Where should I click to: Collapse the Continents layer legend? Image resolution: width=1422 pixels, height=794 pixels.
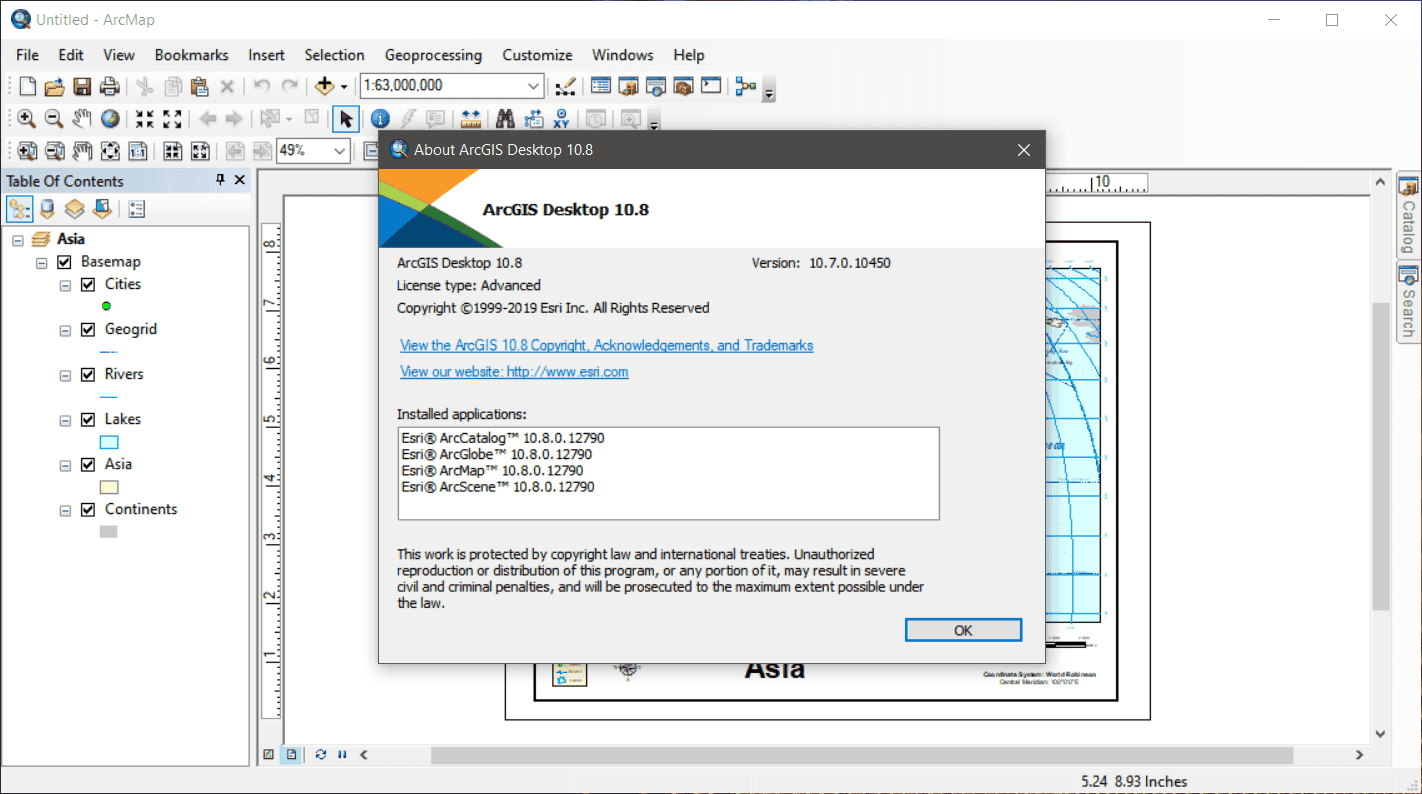tap(65, 511)
